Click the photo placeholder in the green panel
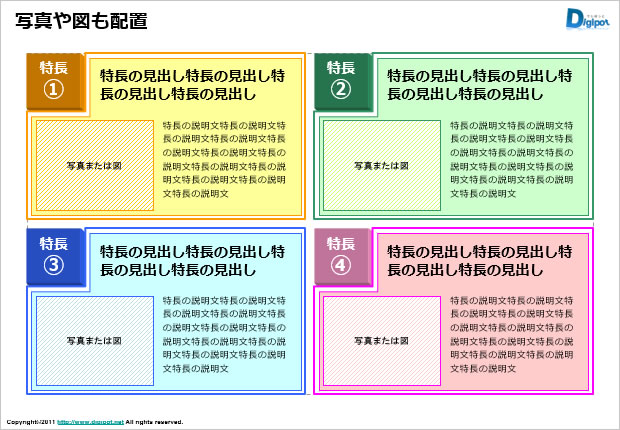 (381, 165)
